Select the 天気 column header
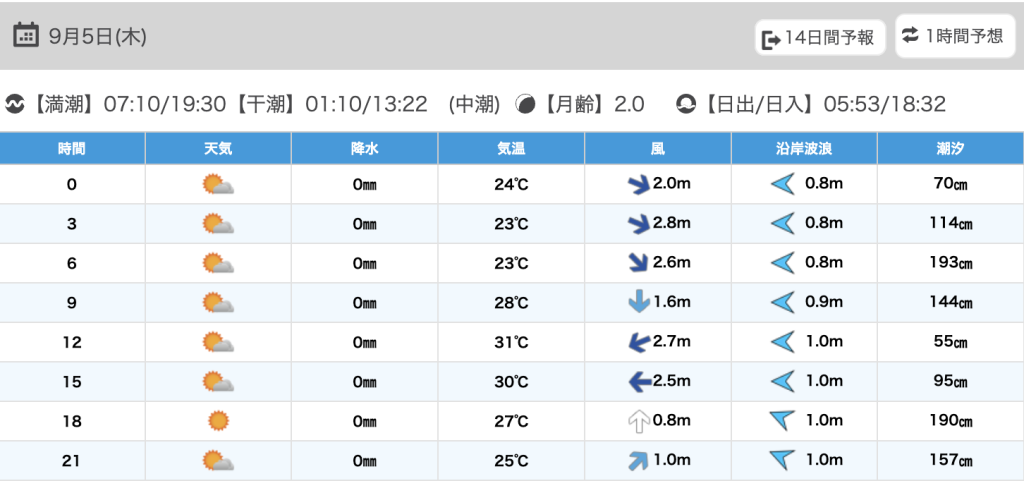 pyautogui.click(x=218, y=149)
